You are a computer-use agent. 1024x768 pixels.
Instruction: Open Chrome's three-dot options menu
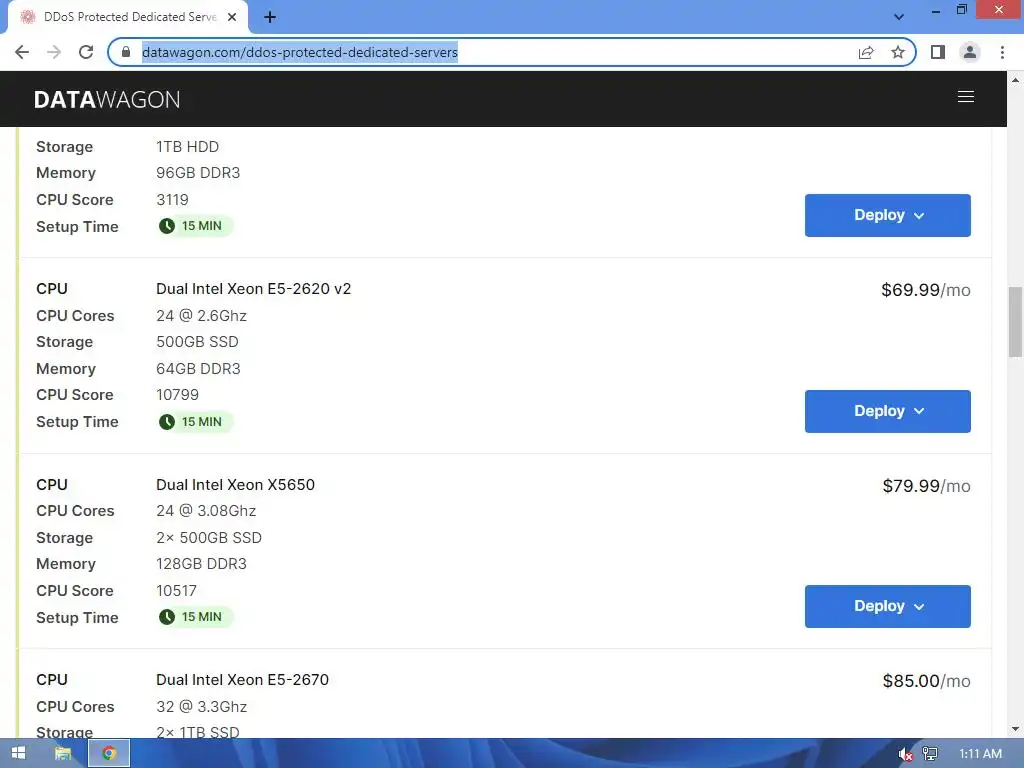click(1002, 52)
